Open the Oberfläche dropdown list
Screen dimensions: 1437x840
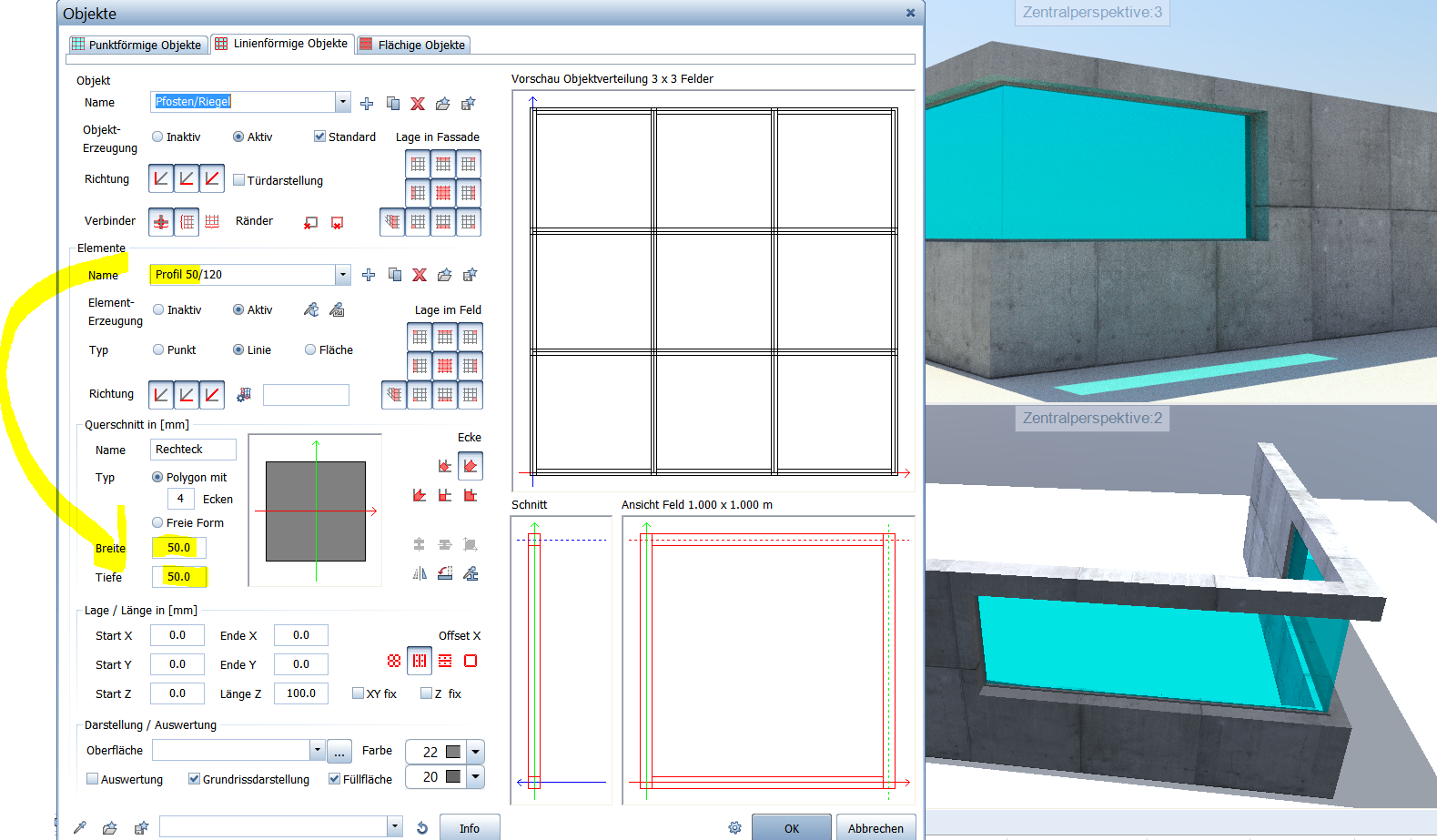click(317, 750)
